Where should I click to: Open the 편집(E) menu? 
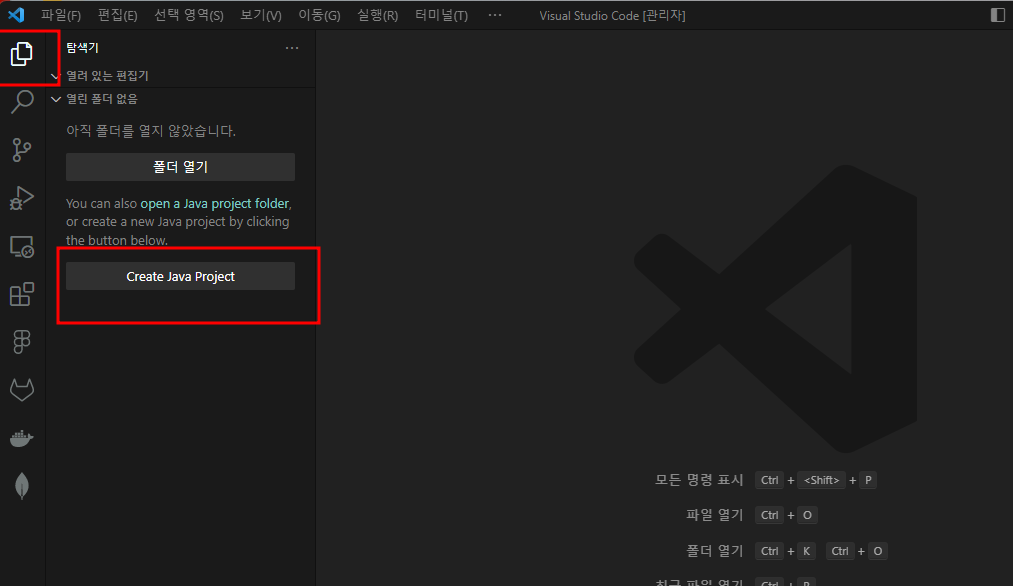point(118,15)
